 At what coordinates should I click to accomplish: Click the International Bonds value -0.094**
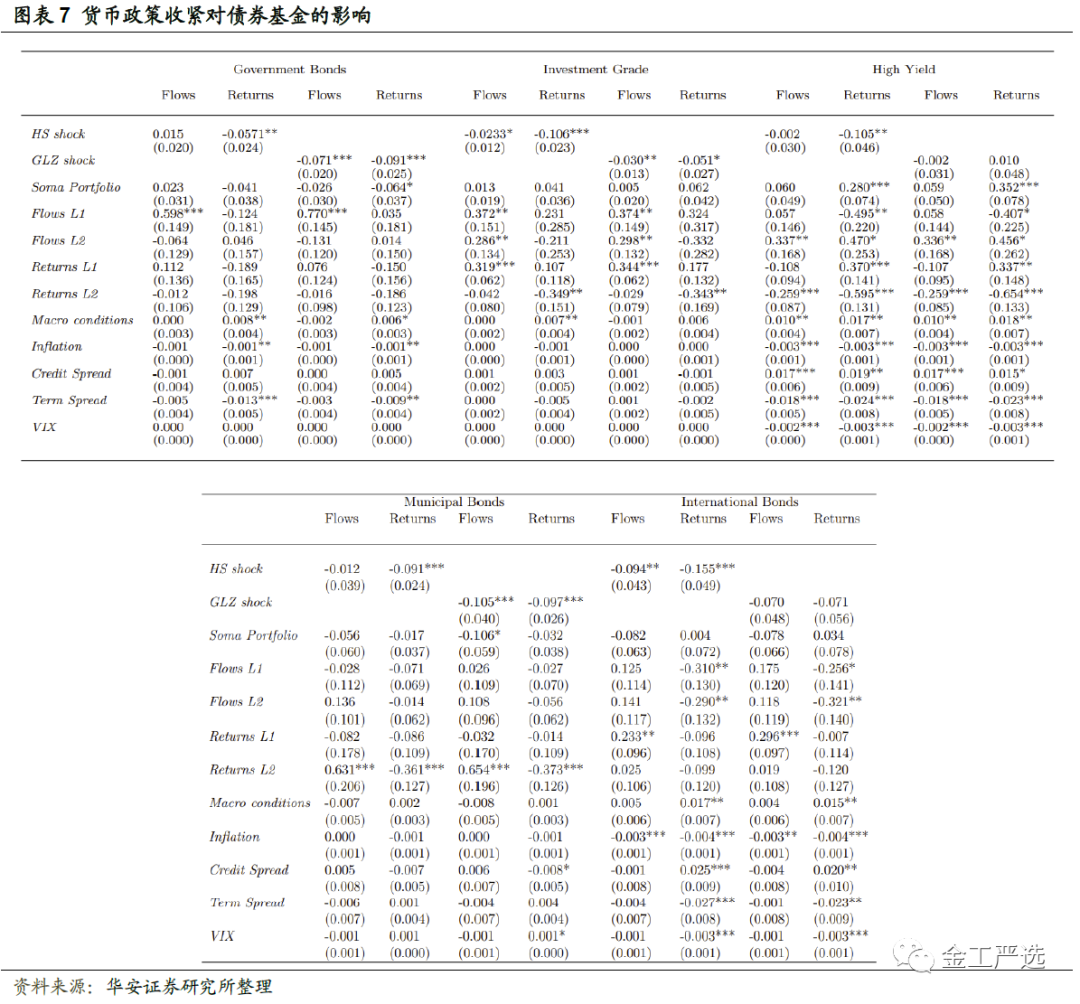tap(635, 569)
